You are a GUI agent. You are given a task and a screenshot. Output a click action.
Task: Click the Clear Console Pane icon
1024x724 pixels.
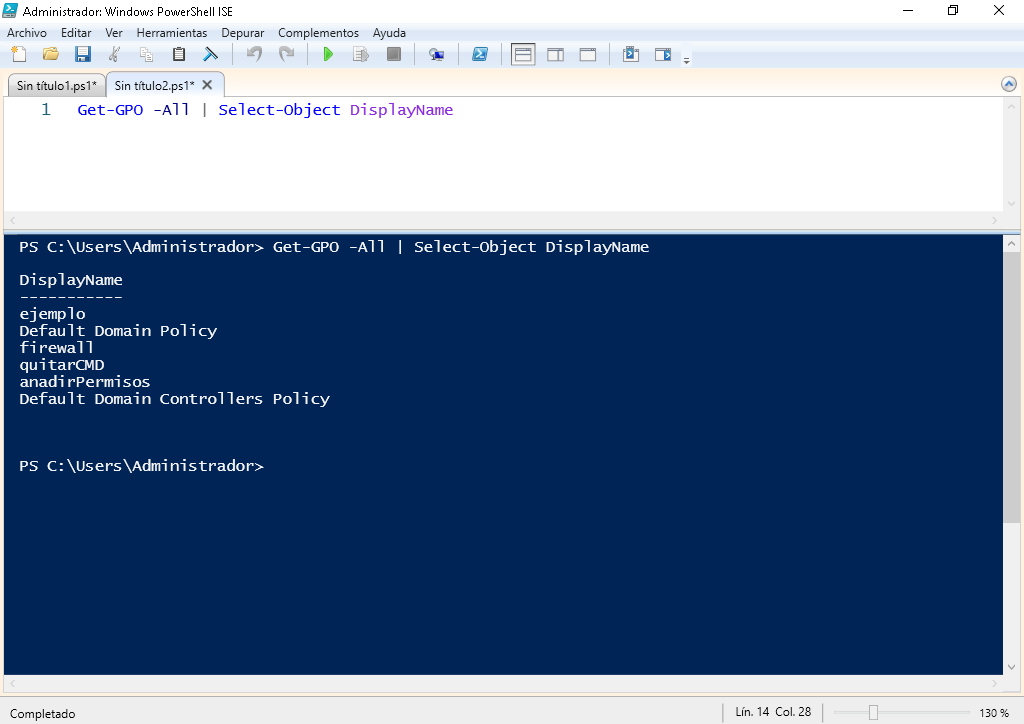[210, 54]
